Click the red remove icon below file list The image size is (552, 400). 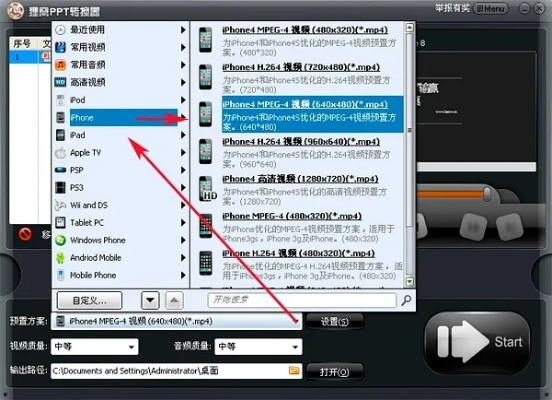[x=25, y=234]
